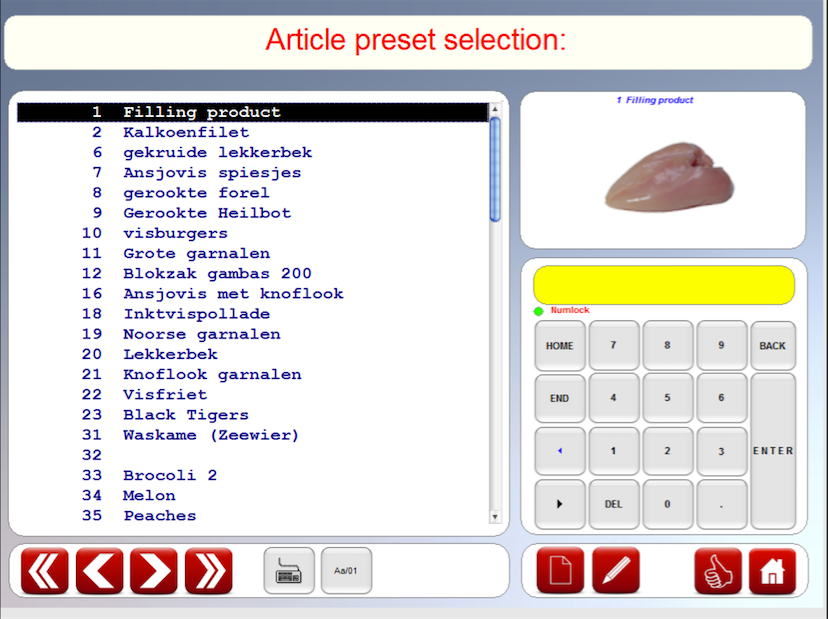Select article 6 gekruide lekkerbek

[253, 152]
